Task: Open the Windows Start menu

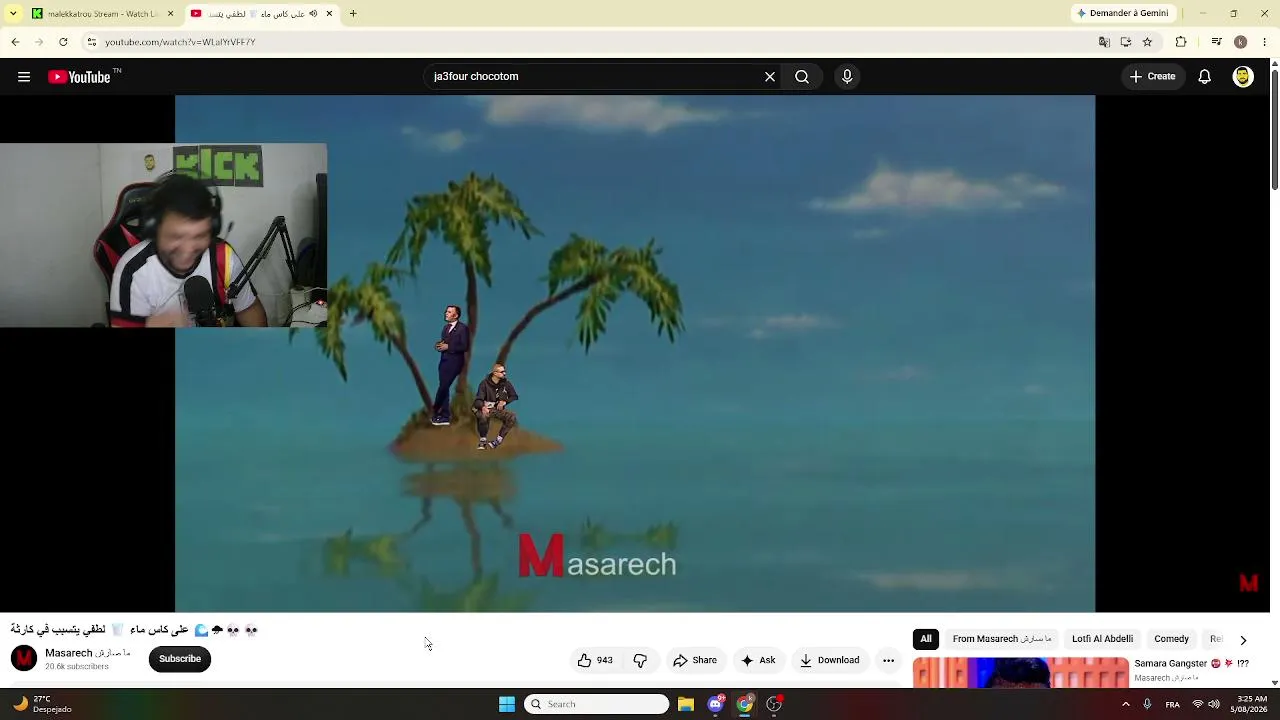Action: click(x=507, y=704)
